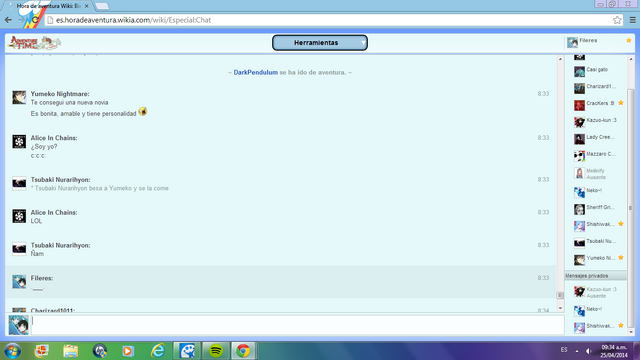
Task: Click Neko~! avatar under Mensajes privados
Action: (x=579, y=311)
